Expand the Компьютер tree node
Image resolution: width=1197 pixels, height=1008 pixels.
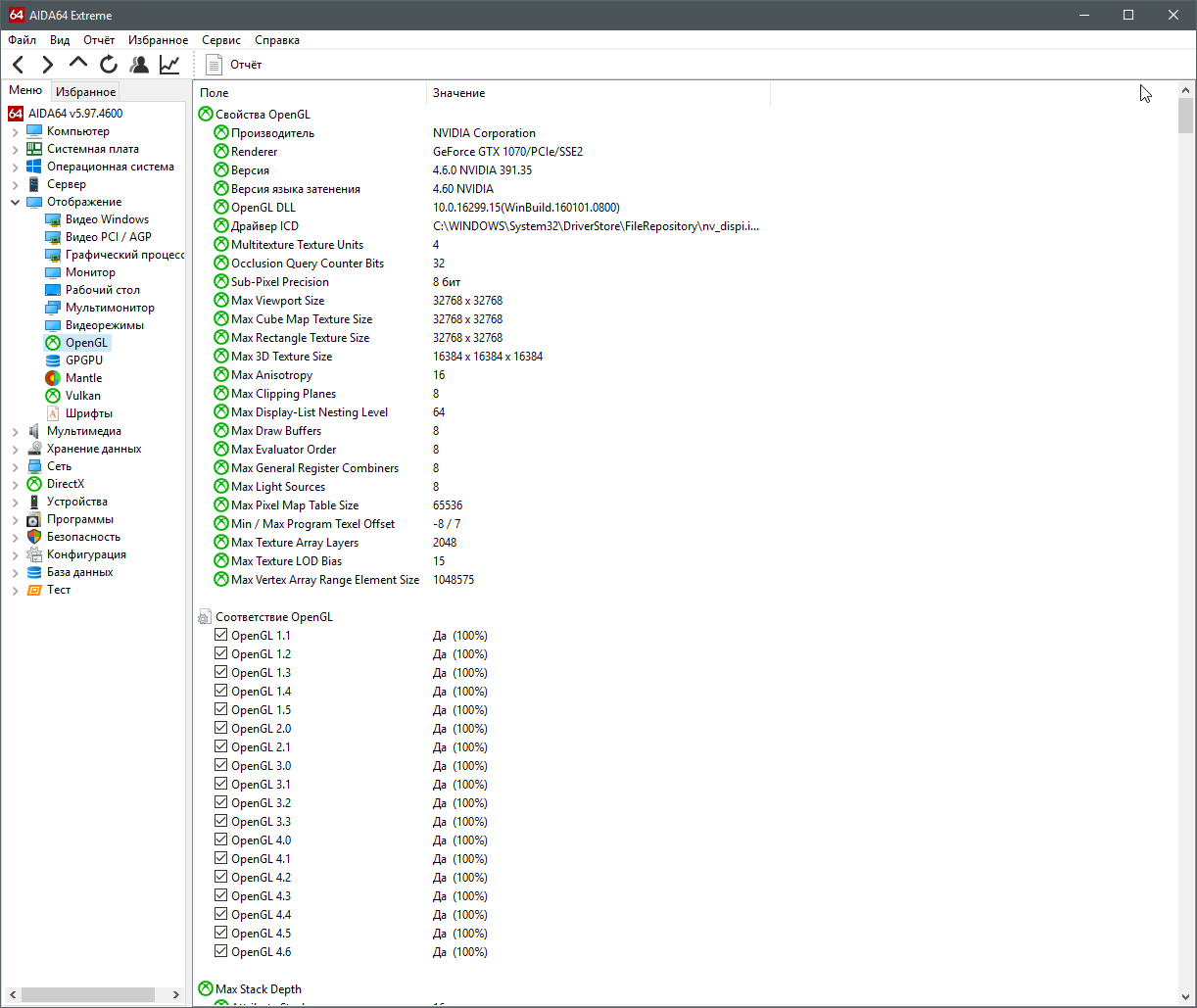(15, 131)
